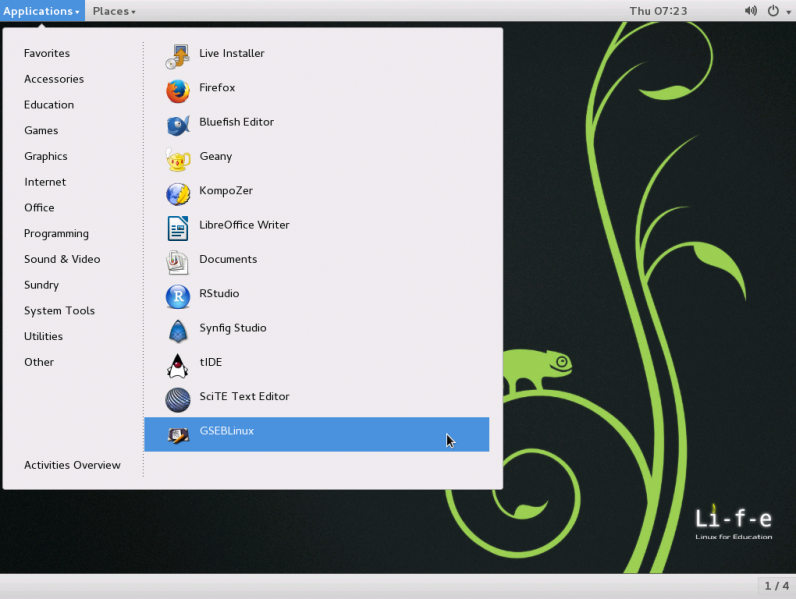Open LibreOffice Writer icon
The width and height of the screenshot is (796, 599).
[178, 226]
